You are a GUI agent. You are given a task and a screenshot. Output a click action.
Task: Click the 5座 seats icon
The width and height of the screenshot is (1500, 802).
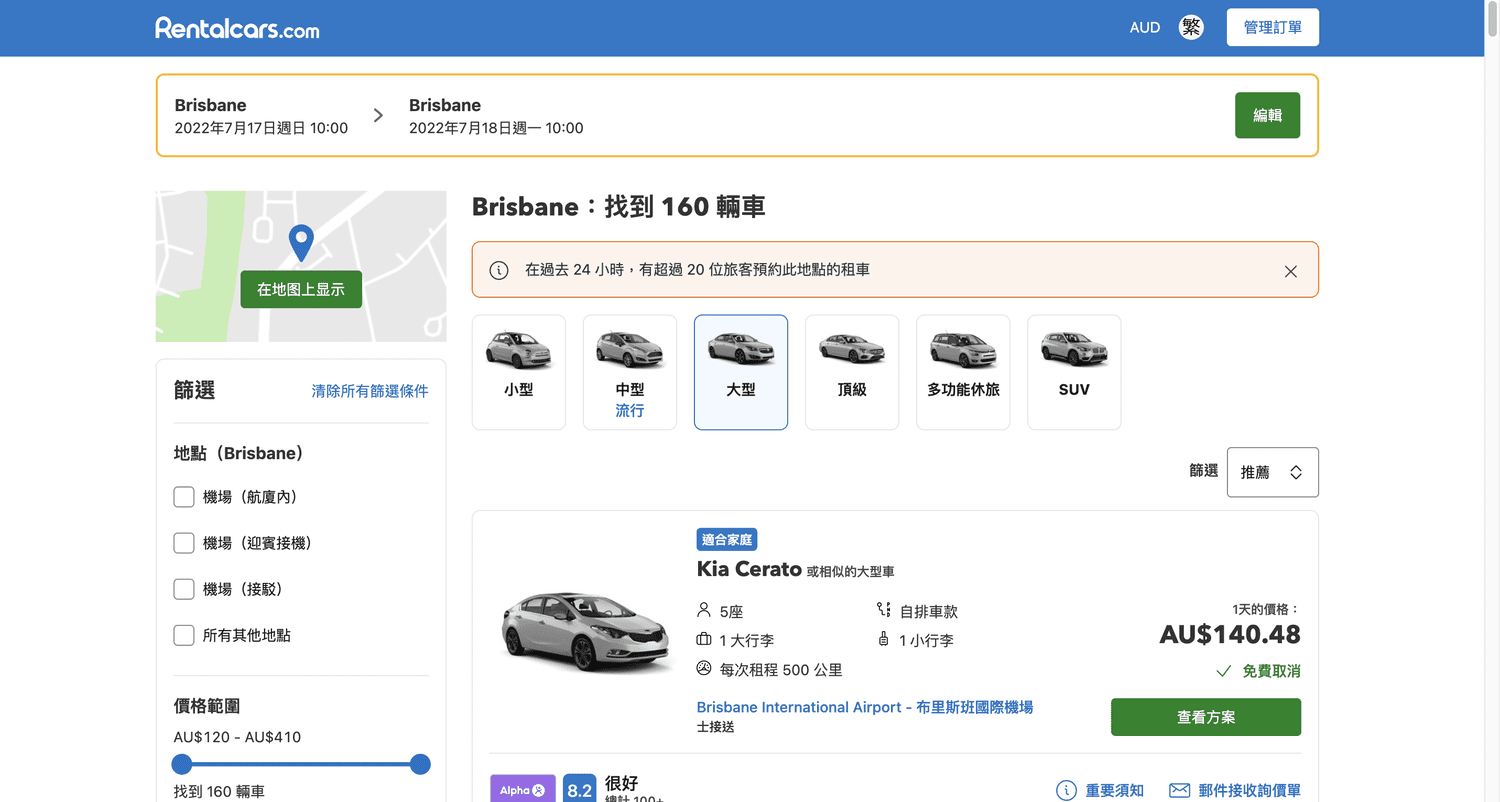704,610
